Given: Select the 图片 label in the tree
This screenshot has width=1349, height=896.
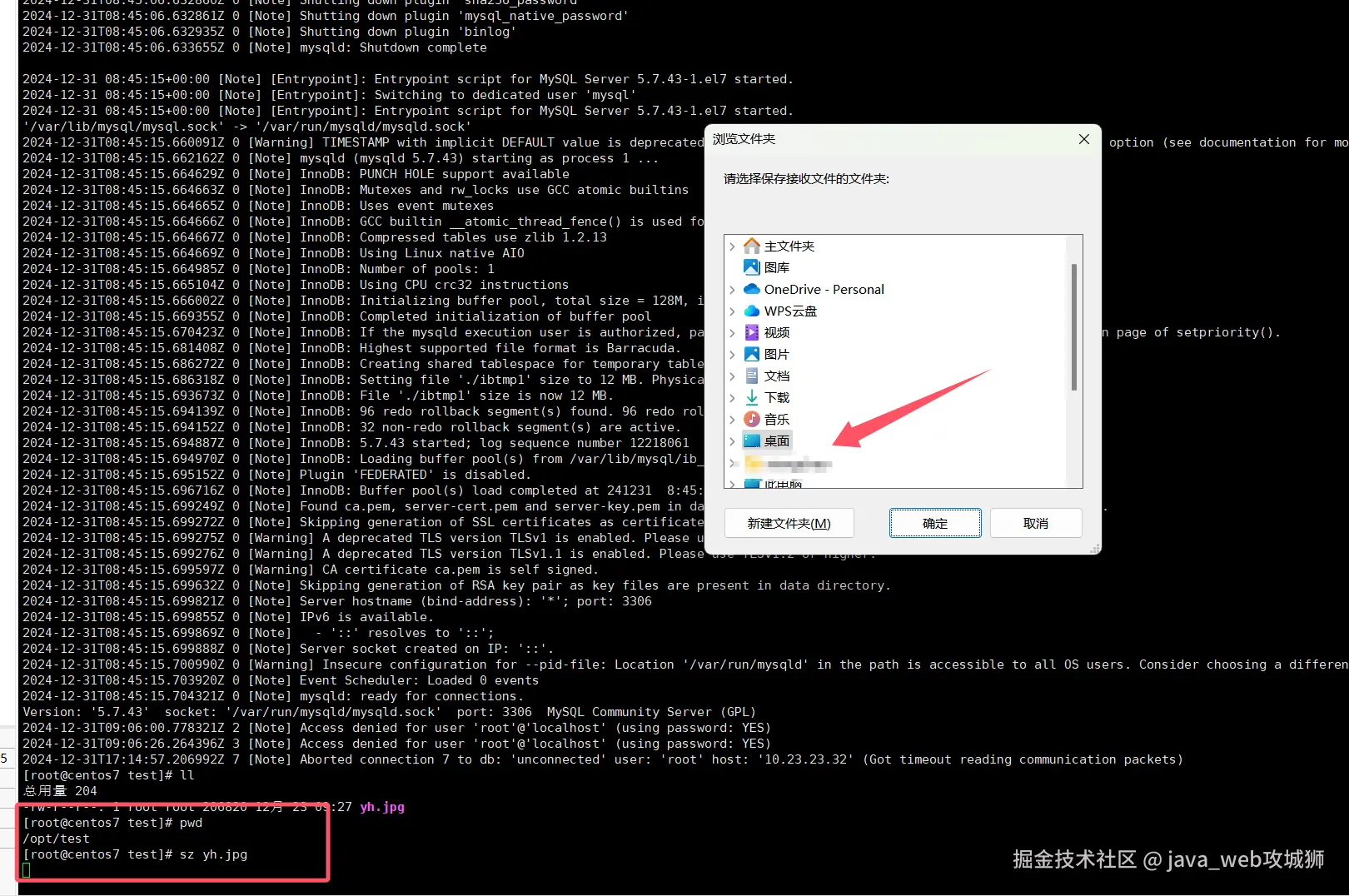Looking at the screenshot, I should [x=777, y=354].
